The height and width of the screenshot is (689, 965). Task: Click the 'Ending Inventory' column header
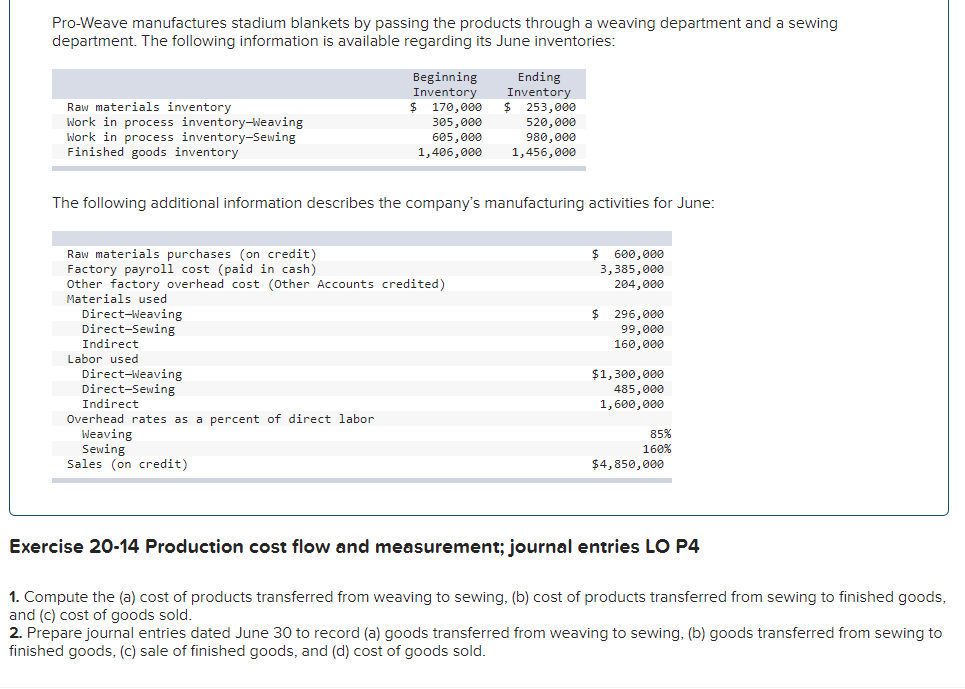click(x=539, y=84)
